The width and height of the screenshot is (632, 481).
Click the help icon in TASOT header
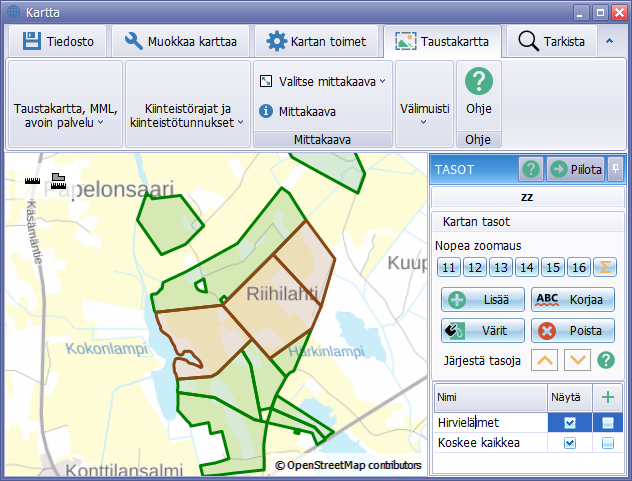pos(530,169)
